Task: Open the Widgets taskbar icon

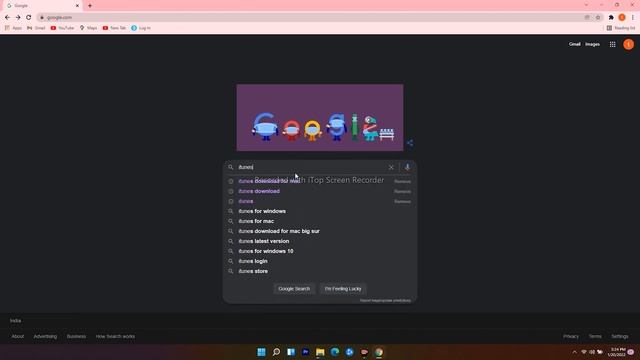Action: [291, 352]
